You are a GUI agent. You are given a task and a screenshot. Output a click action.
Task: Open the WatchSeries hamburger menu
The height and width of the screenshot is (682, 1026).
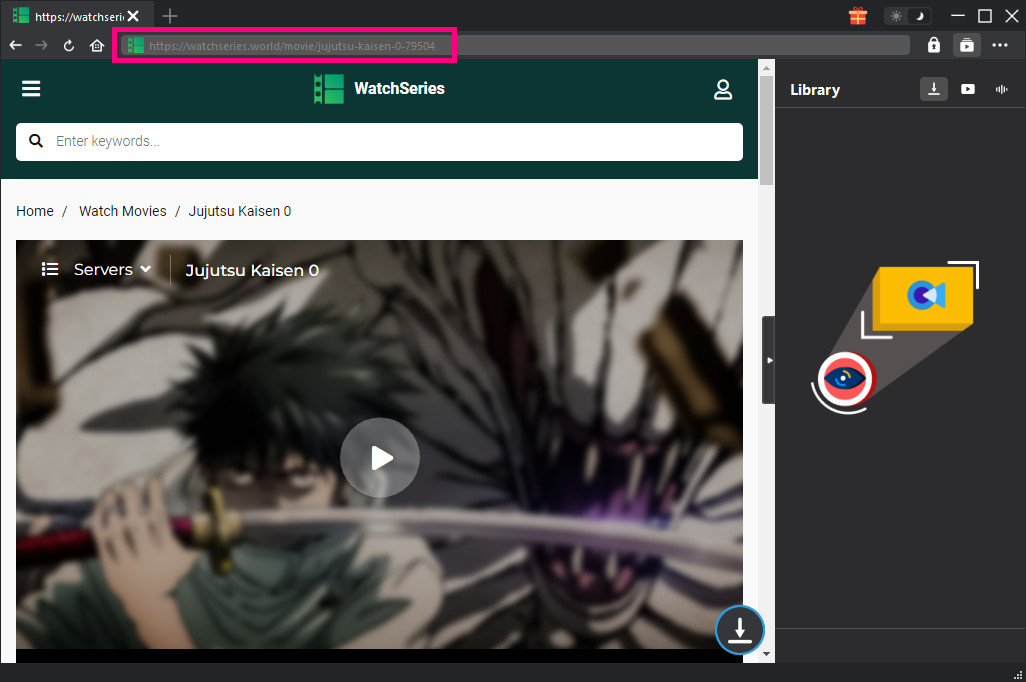point(31,88)
